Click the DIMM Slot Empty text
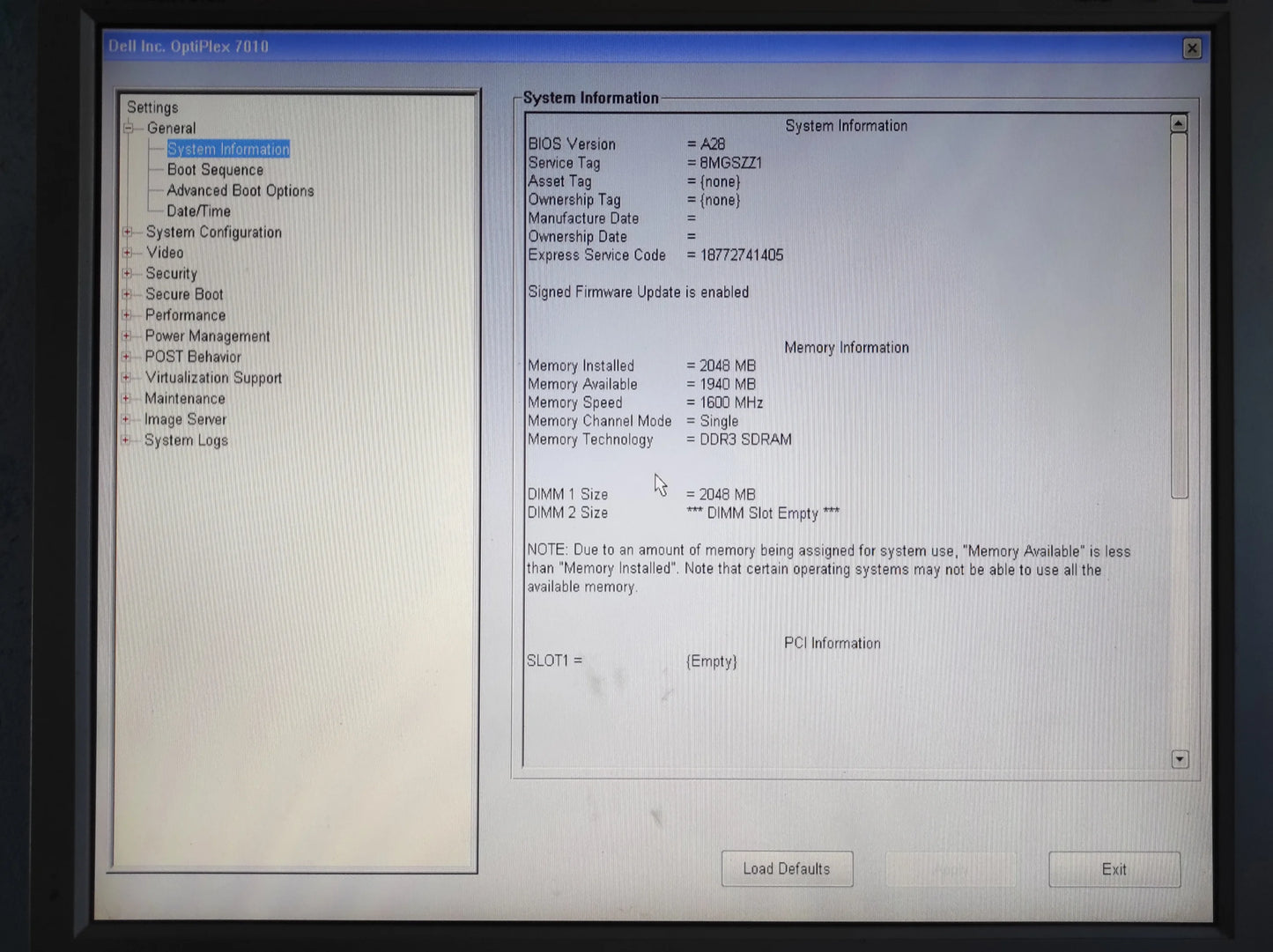Viewport: 1273px width, 952px height. [763, 513]
